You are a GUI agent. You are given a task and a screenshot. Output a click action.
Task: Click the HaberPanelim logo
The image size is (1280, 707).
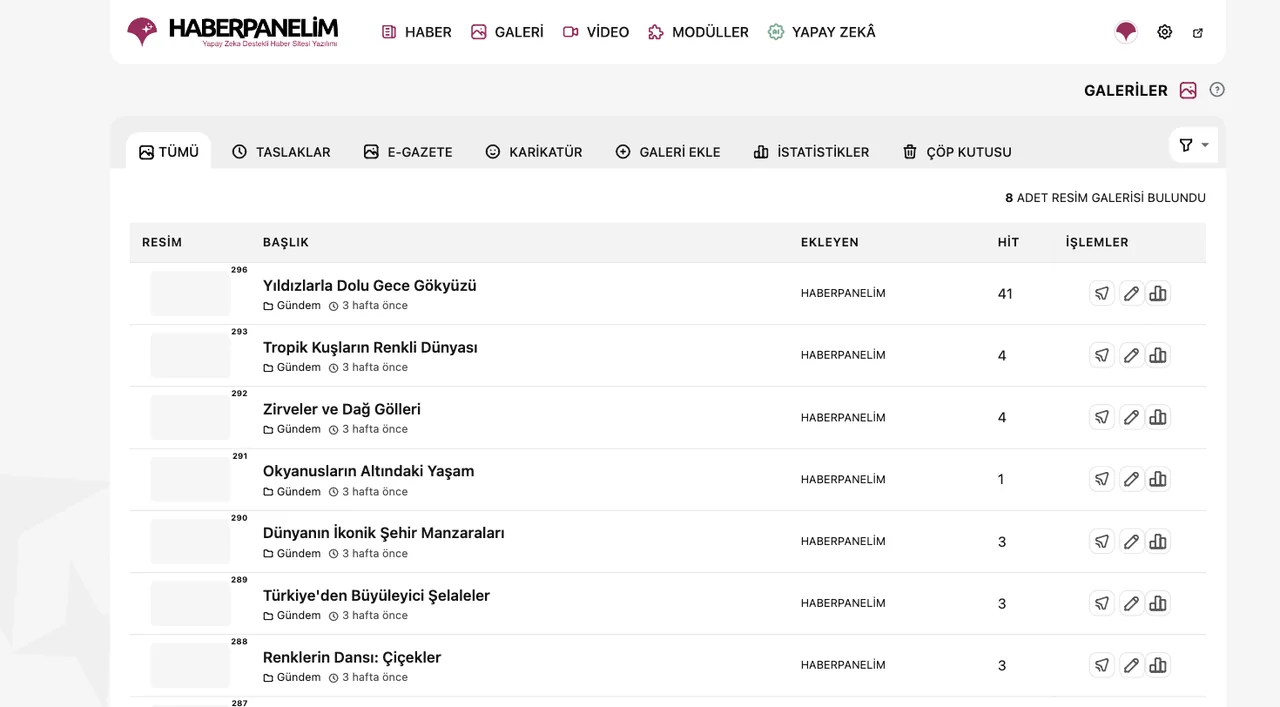[232, 32]
